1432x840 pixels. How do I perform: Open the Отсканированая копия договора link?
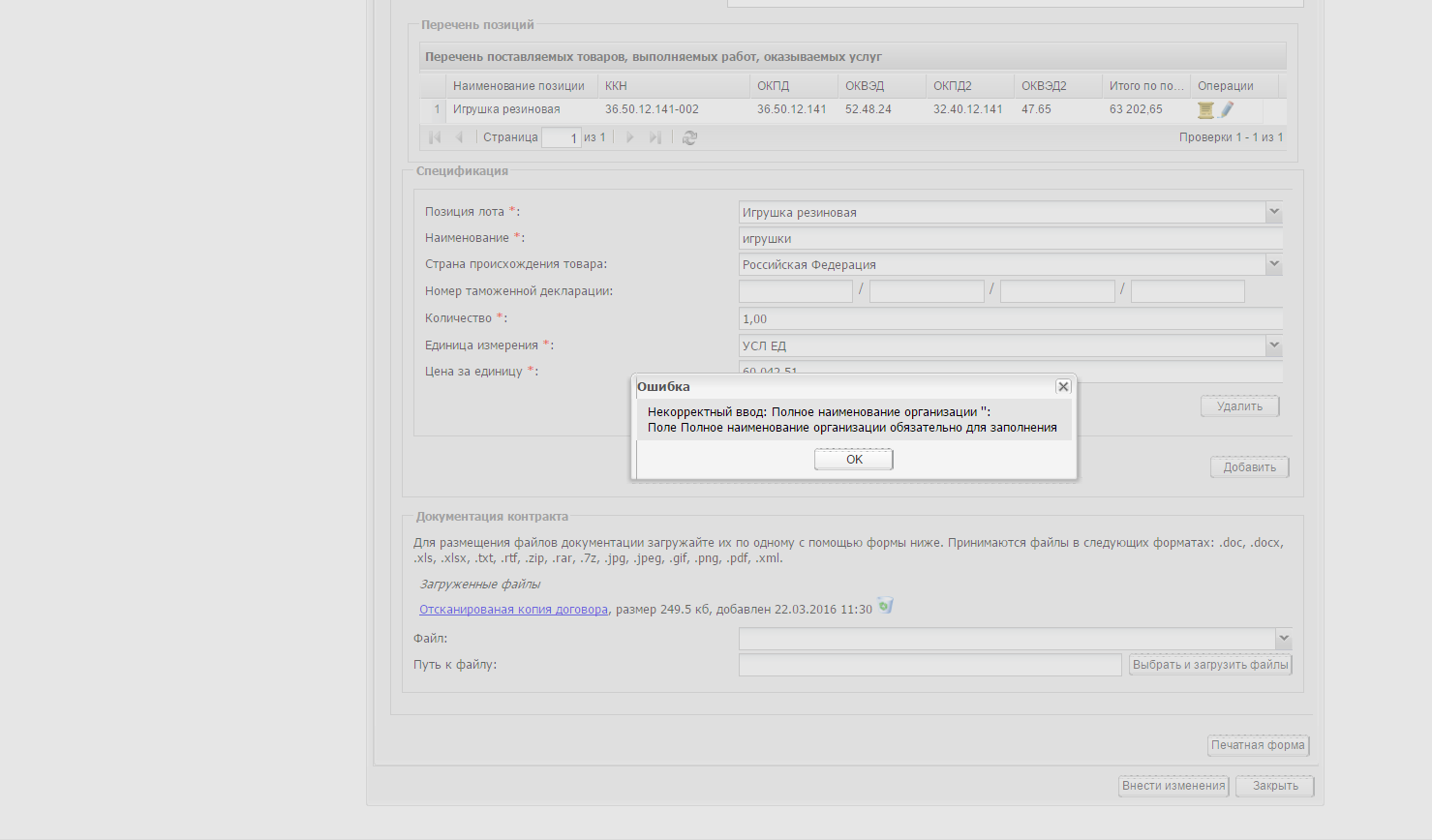pos(513,610)
